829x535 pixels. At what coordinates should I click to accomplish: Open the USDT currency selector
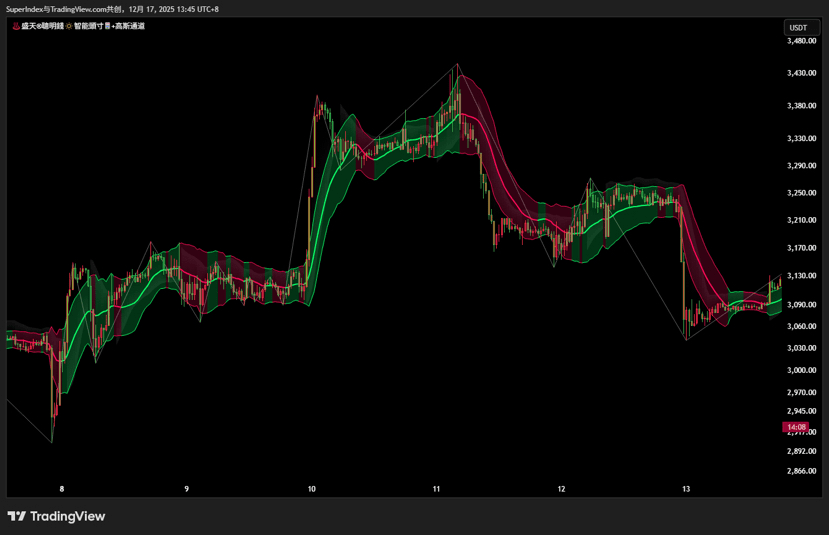pos(798,28)
